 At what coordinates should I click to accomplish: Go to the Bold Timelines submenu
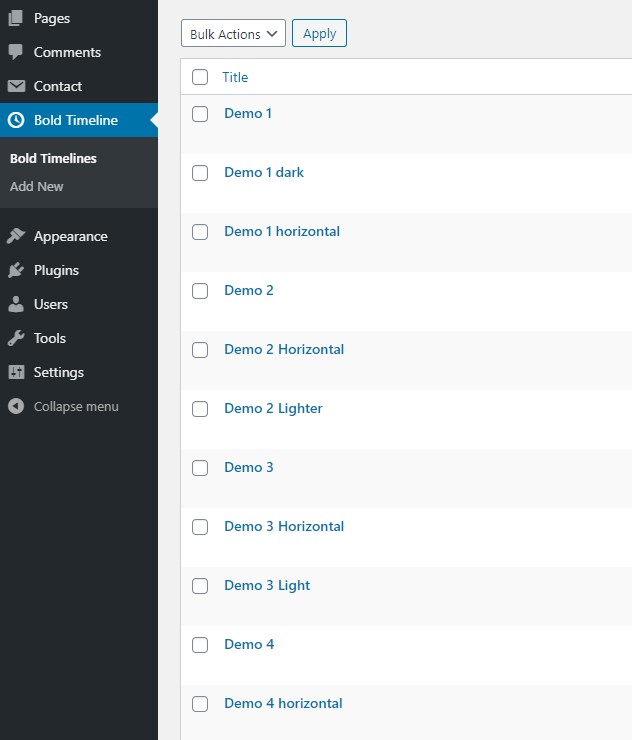pos(53,158)
